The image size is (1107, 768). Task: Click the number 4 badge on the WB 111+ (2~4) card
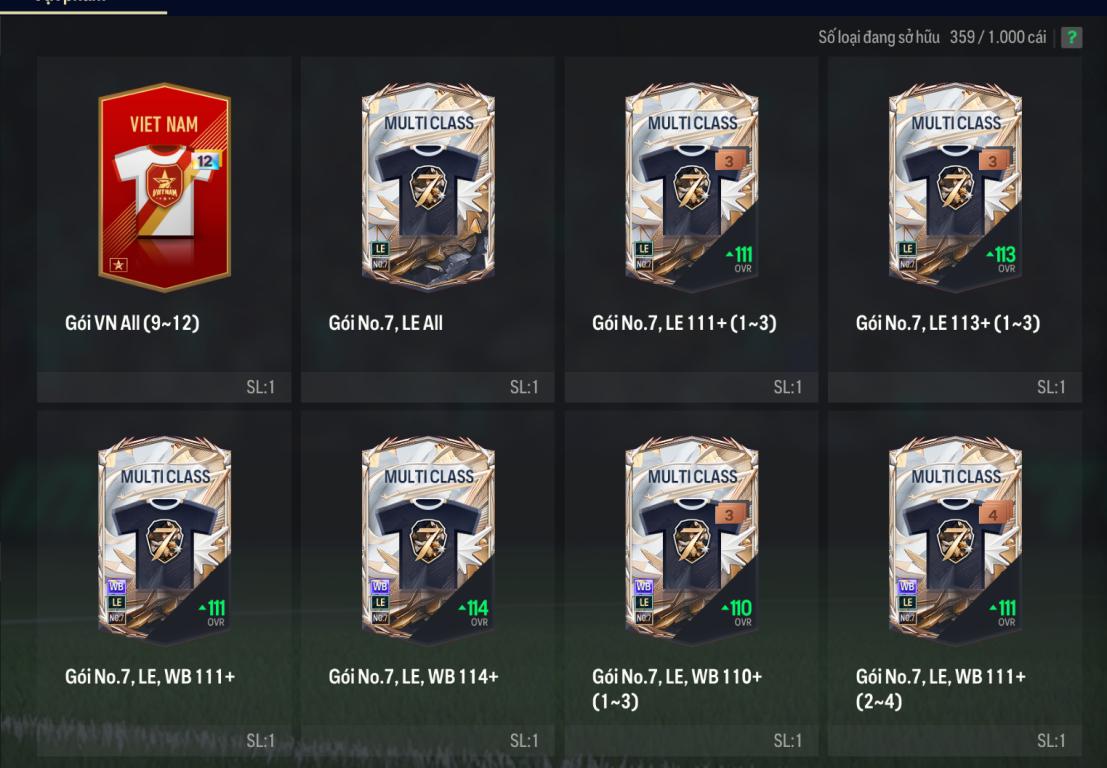click(995, 514)
